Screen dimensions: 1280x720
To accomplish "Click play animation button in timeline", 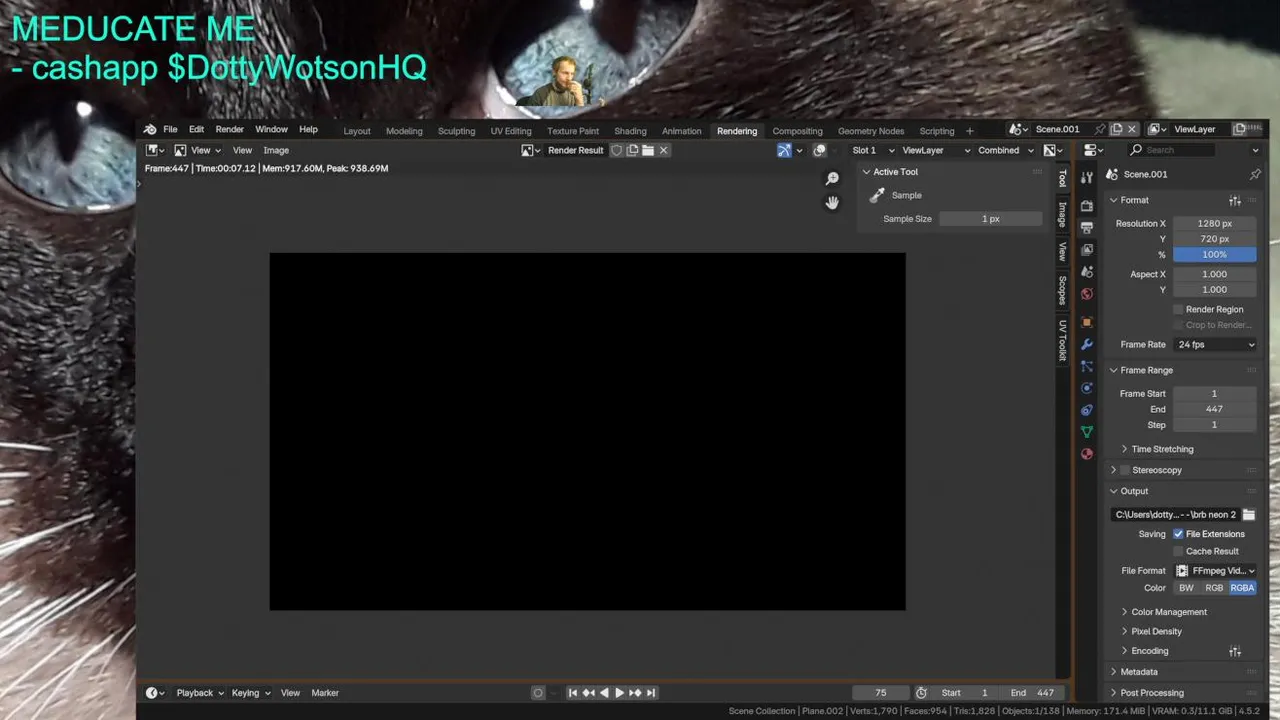I will [619, 693].
